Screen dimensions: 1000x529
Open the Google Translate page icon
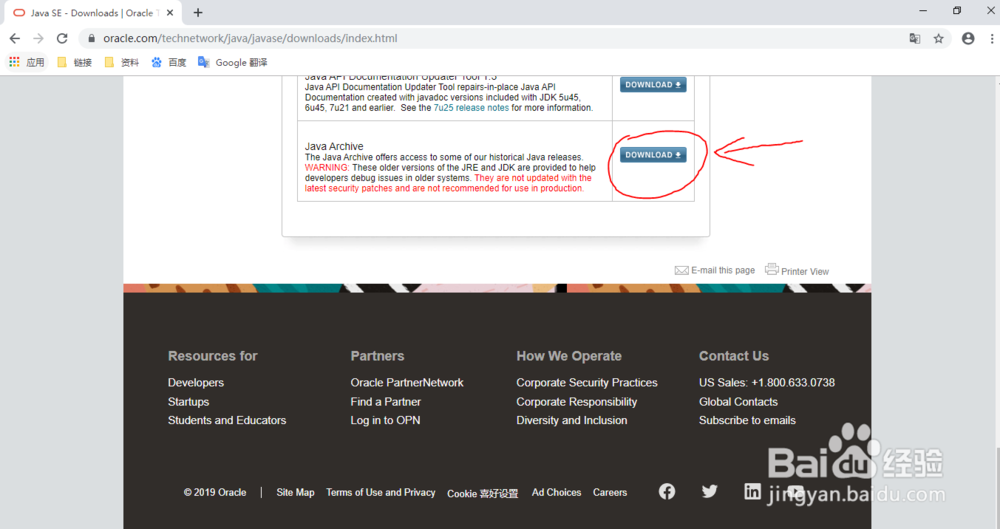click(915, 38)
